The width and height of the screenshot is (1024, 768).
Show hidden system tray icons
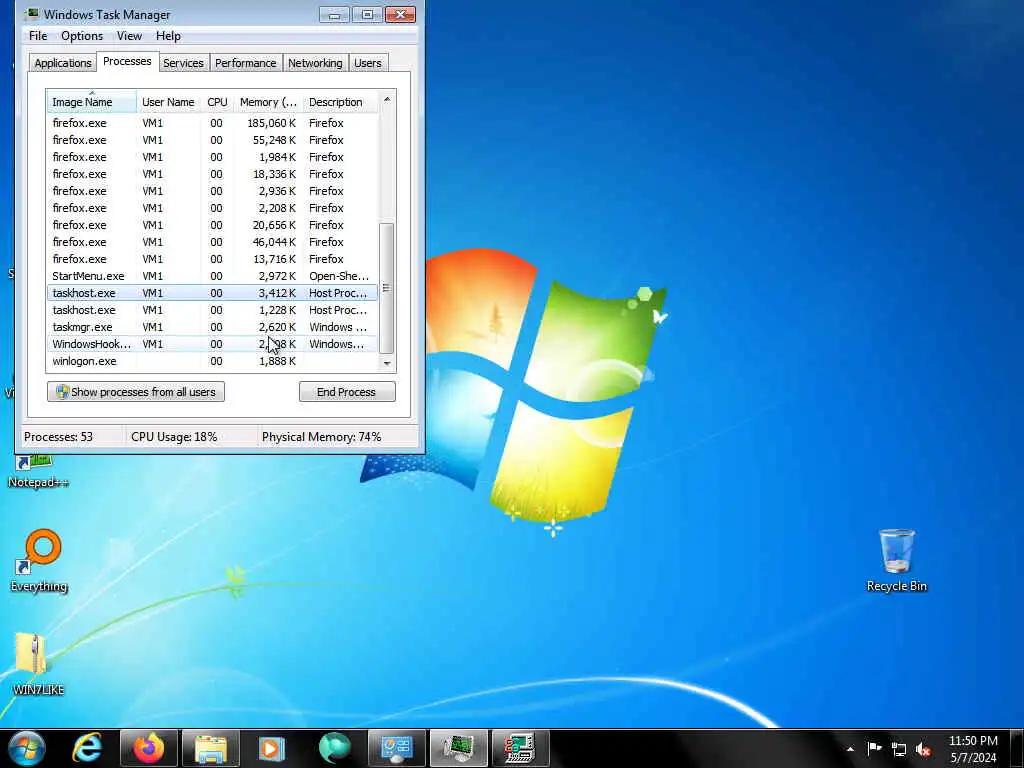(850, 749)
